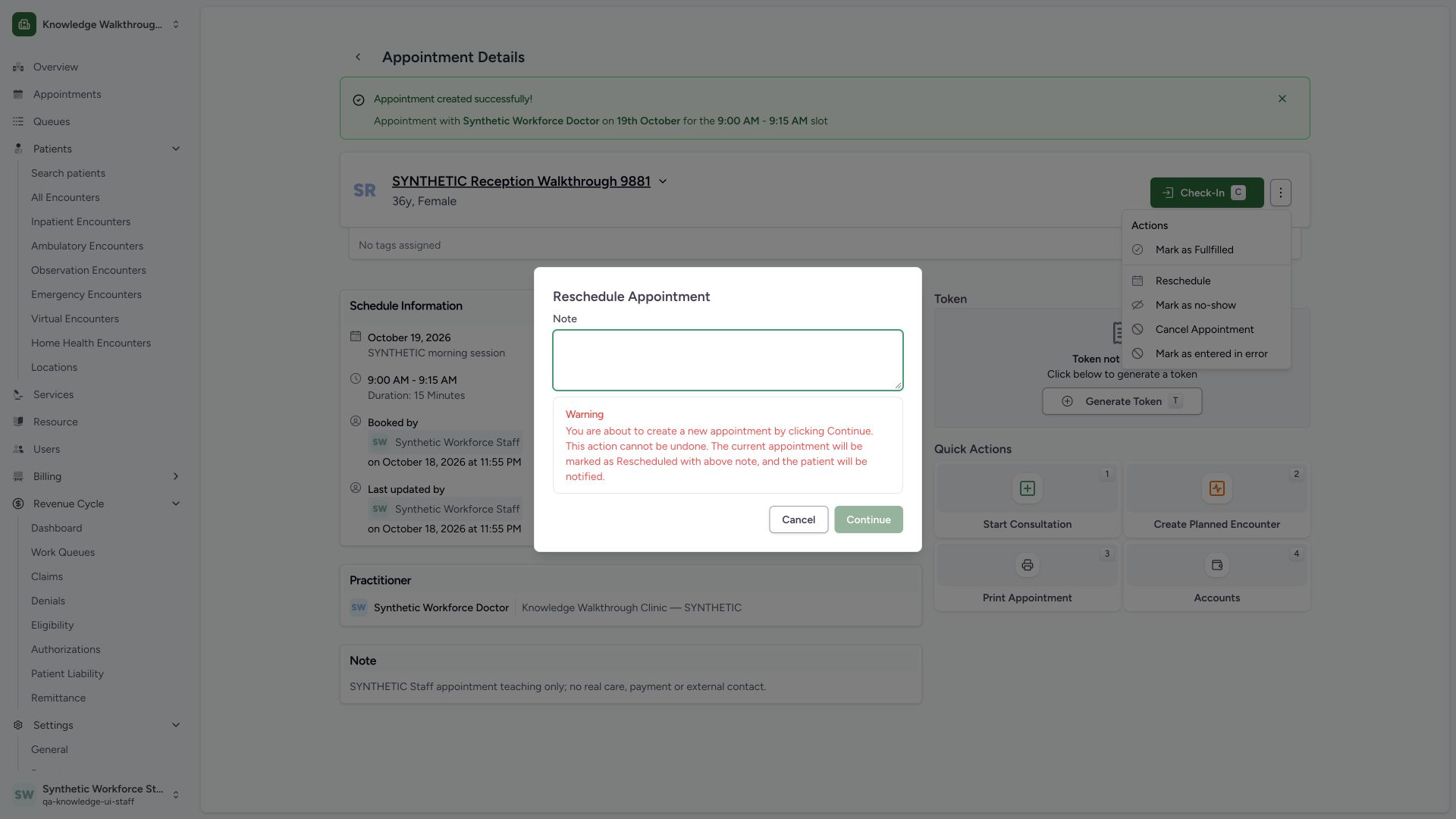Expand the patient name dropdown chevron
The width and height of the screenshot is (1456, 819).
pyautogui.click(x=663, y=181)
